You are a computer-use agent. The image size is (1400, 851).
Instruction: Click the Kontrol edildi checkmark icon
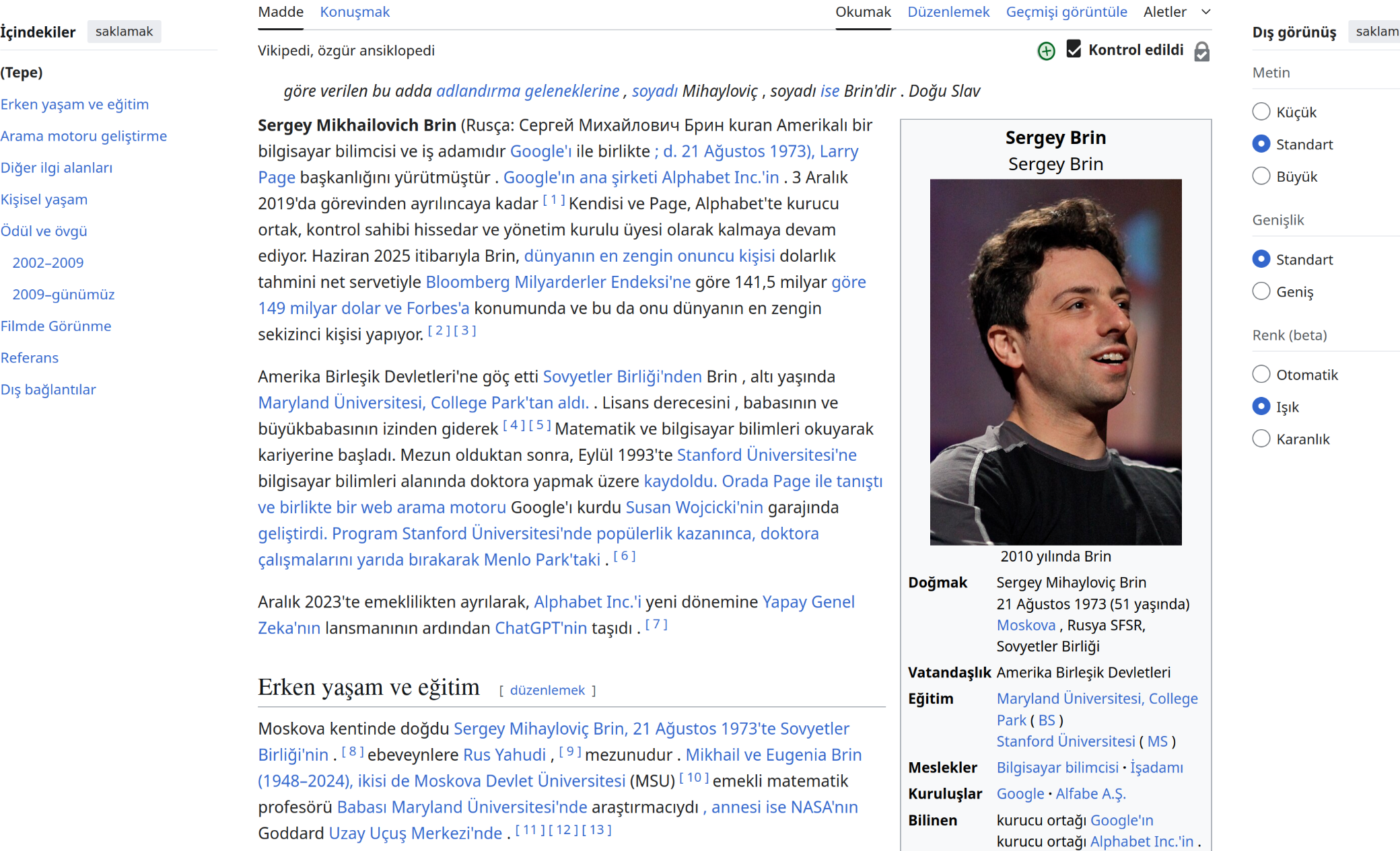1074,49
